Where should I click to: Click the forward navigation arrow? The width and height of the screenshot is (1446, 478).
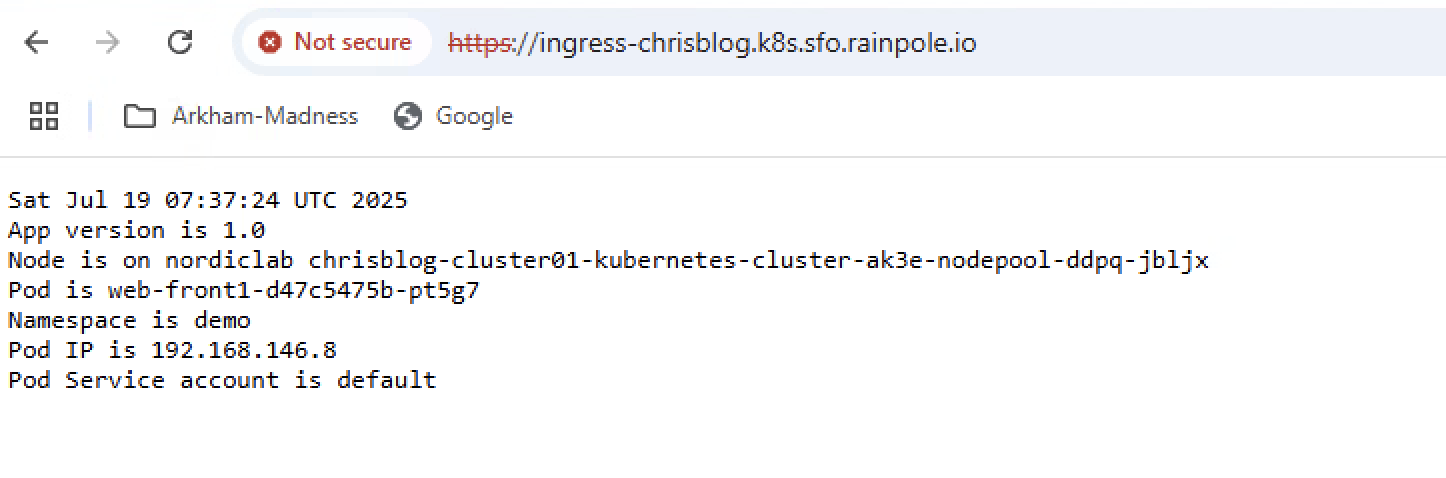tap(107, 42)
